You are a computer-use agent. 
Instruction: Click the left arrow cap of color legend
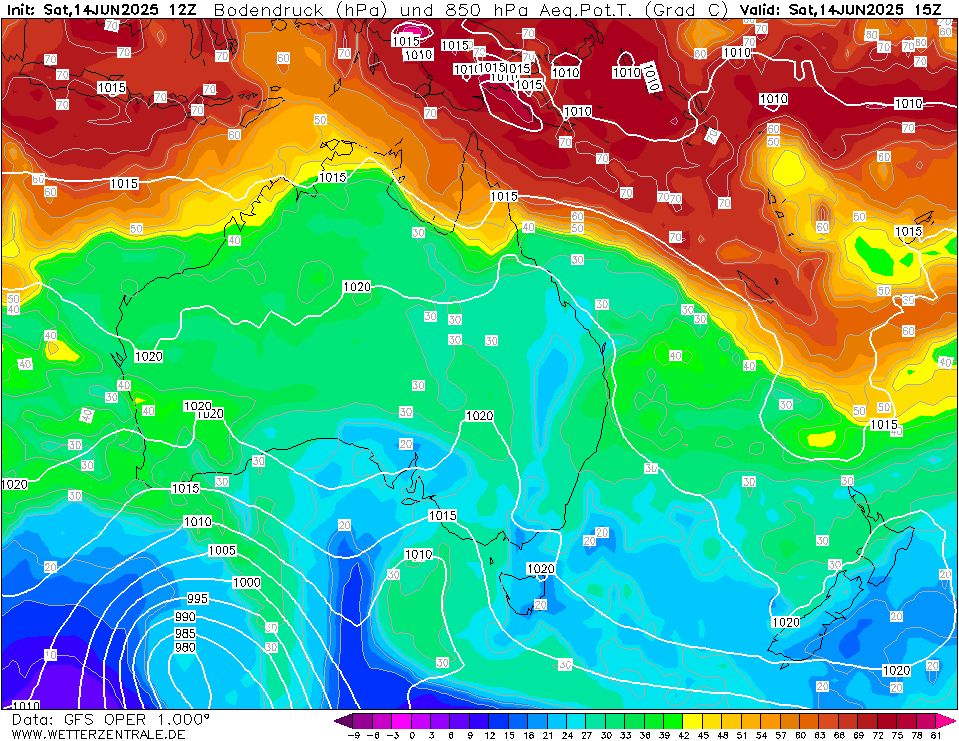[x=344, y=721]
